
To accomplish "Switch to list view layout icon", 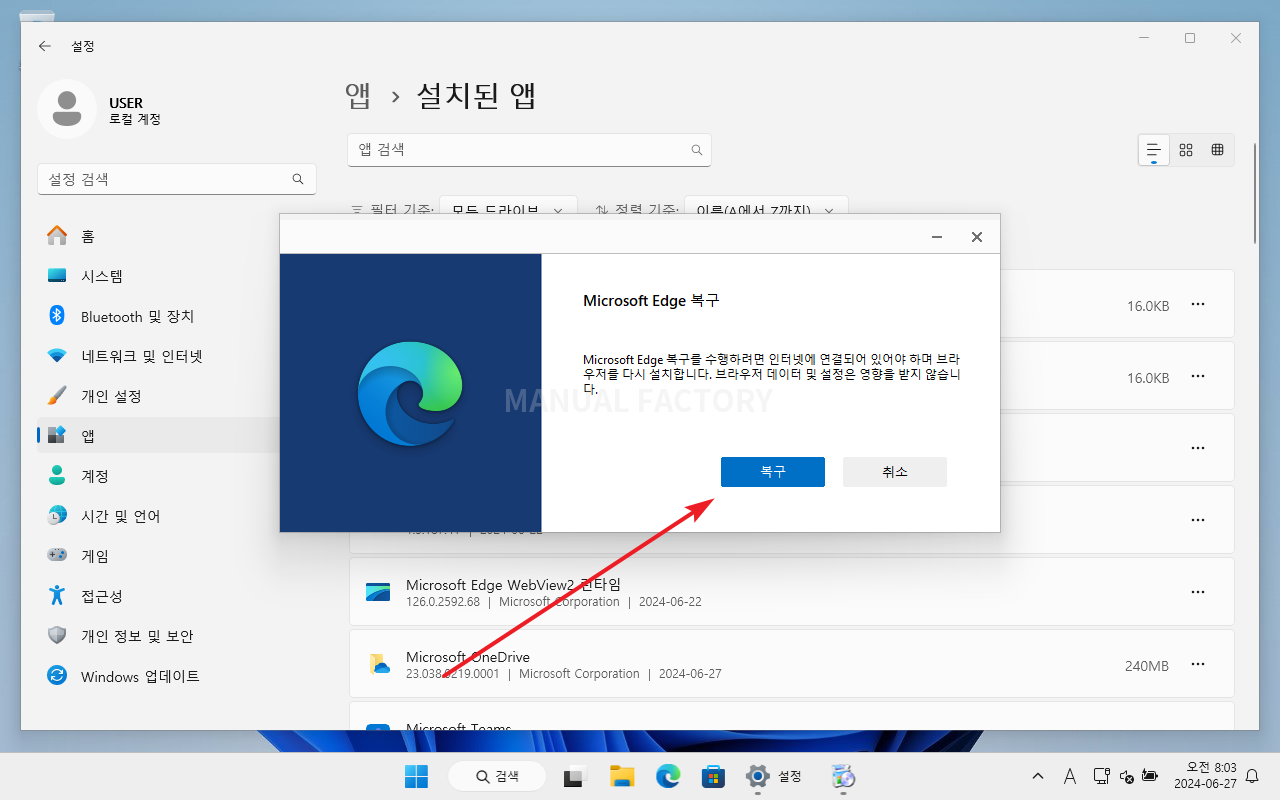I will pyautogui.click(x=1154, y=150).
